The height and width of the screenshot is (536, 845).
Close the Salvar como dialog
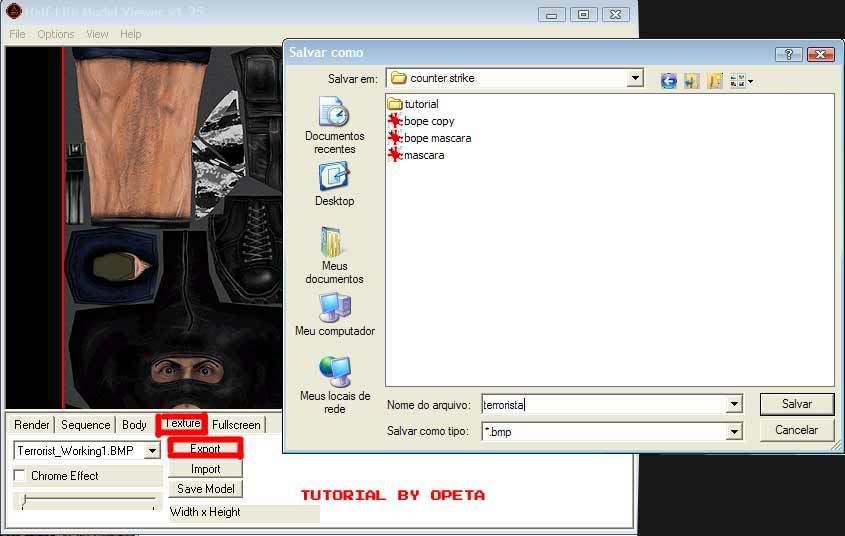(820, 54)
